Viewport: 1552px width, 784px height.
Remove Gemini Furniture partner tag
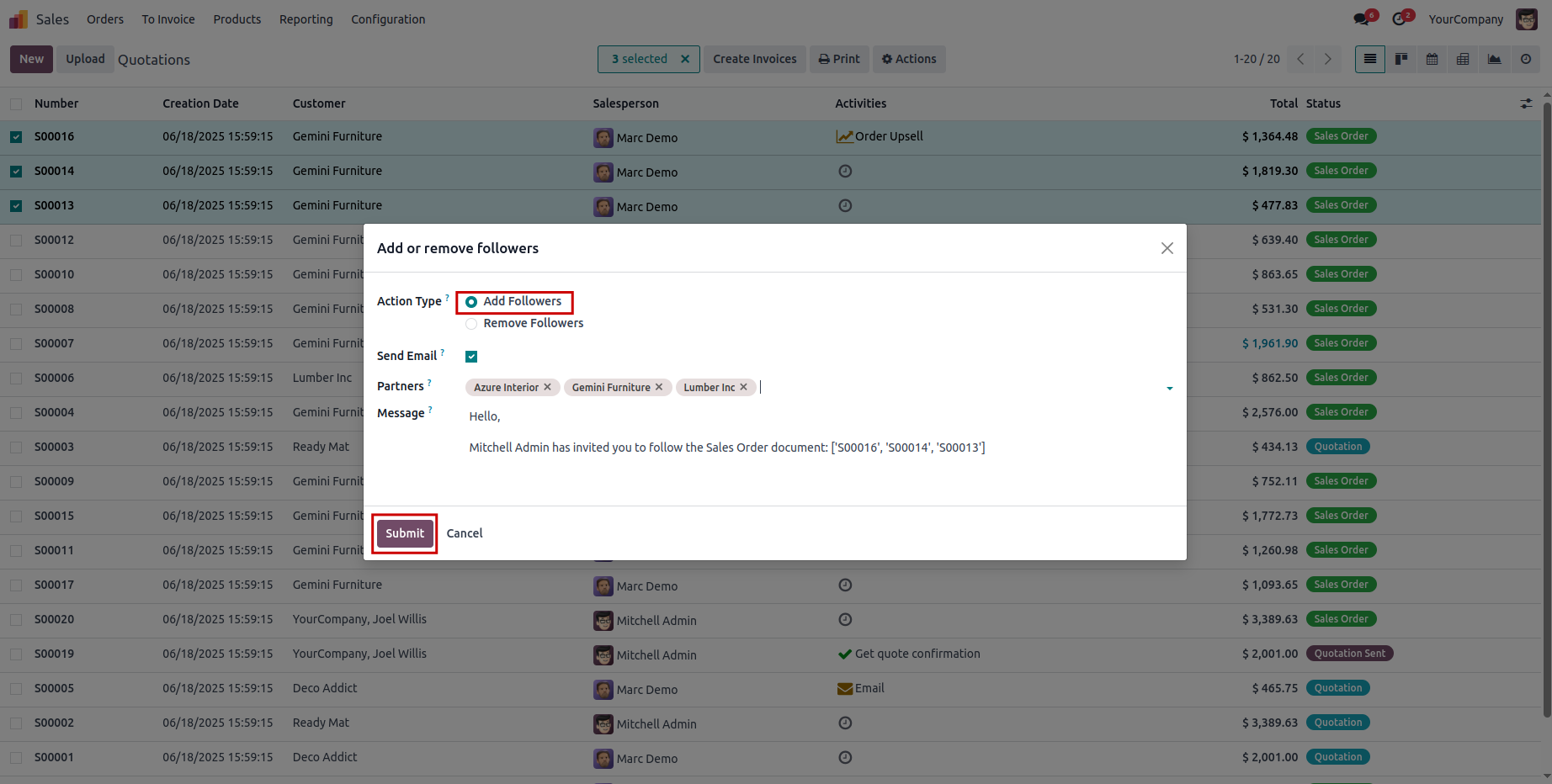click(x=659, y=387)
